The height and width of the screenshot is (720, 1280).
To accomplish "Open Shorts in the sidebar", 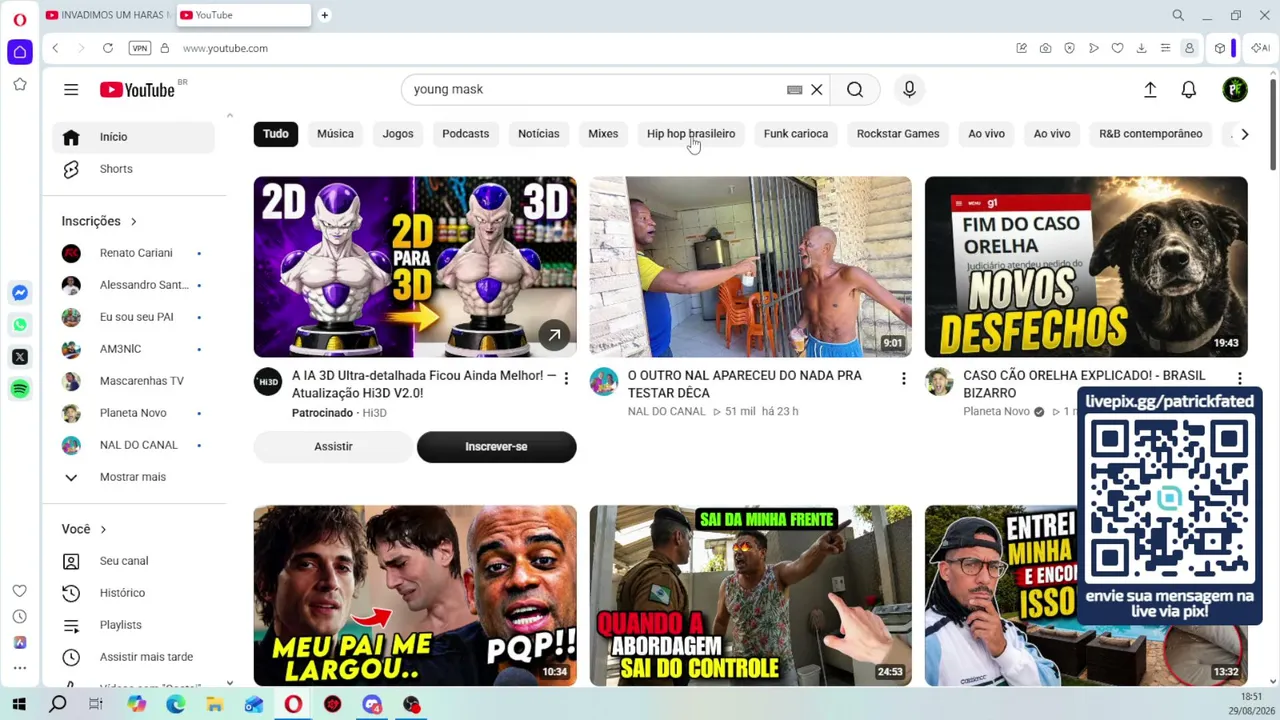I will pos(133,169).
